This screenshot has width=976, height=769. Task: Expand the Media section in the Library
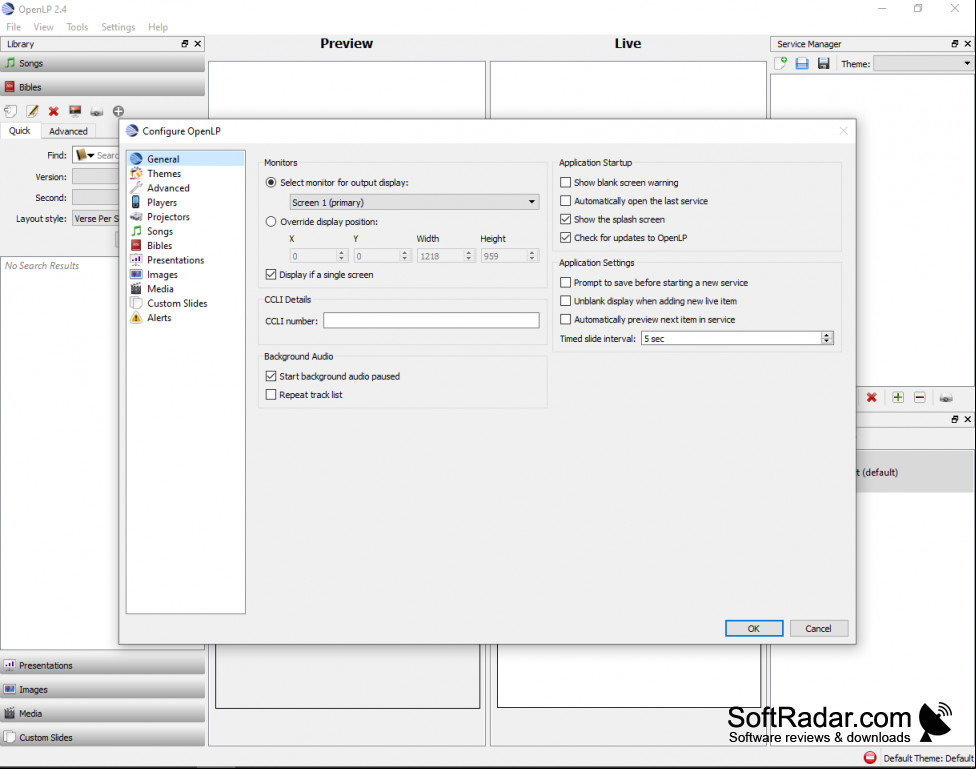point(103,713)
